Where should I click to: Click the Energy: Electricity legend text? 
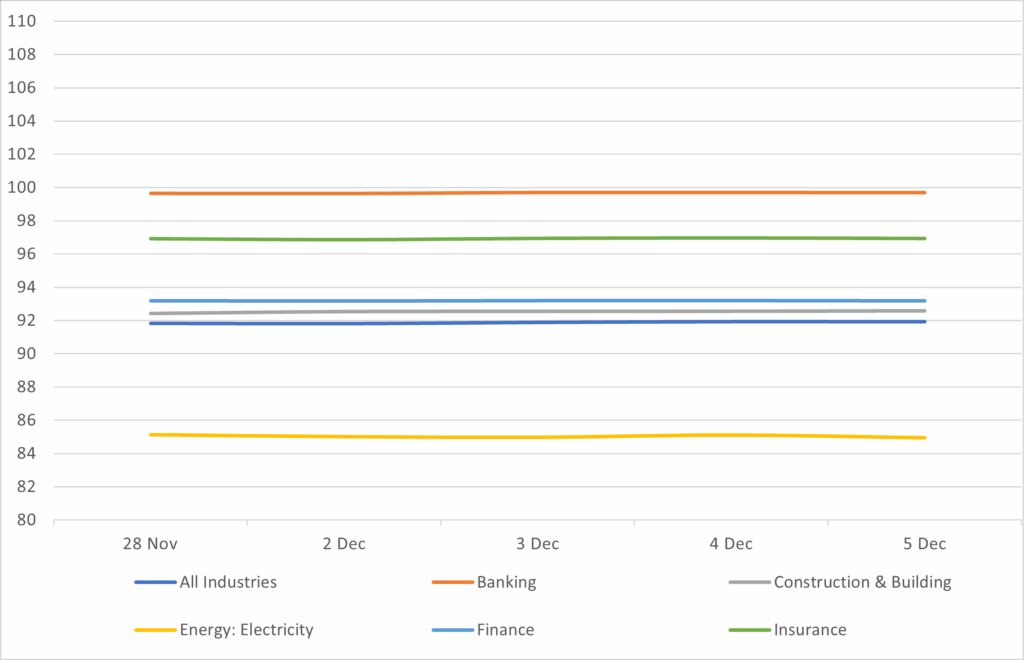[246, 630]
